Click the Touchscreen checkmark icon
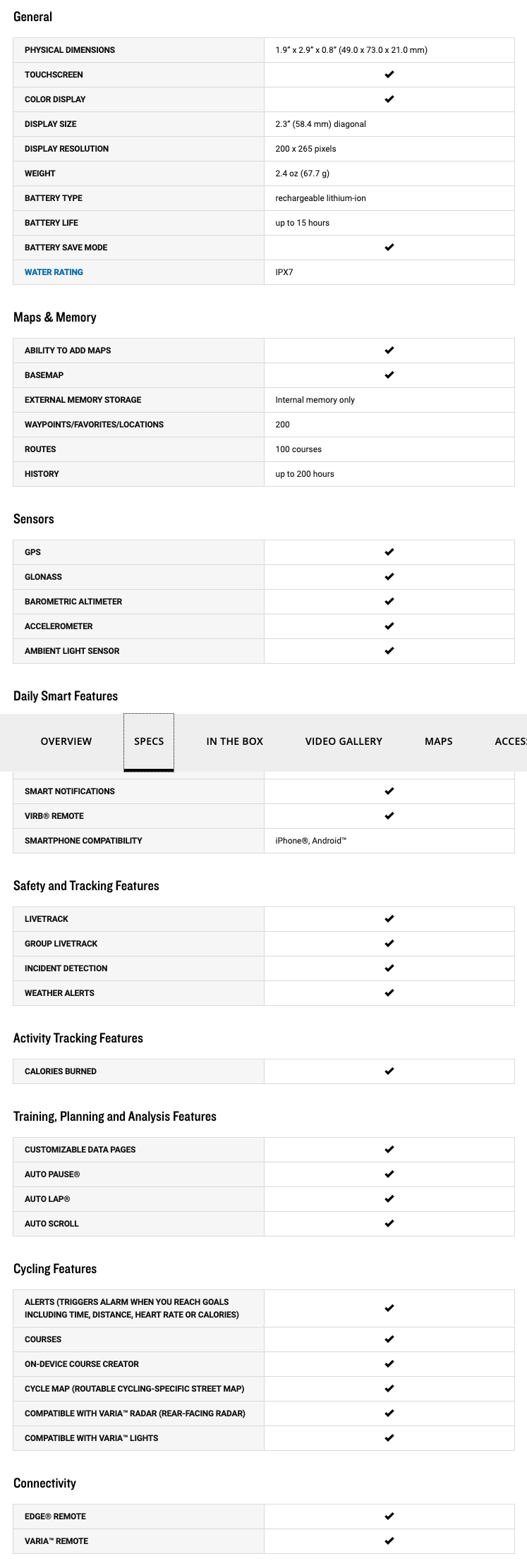Viewport: 527px width, 1568px height. [389, 75]
